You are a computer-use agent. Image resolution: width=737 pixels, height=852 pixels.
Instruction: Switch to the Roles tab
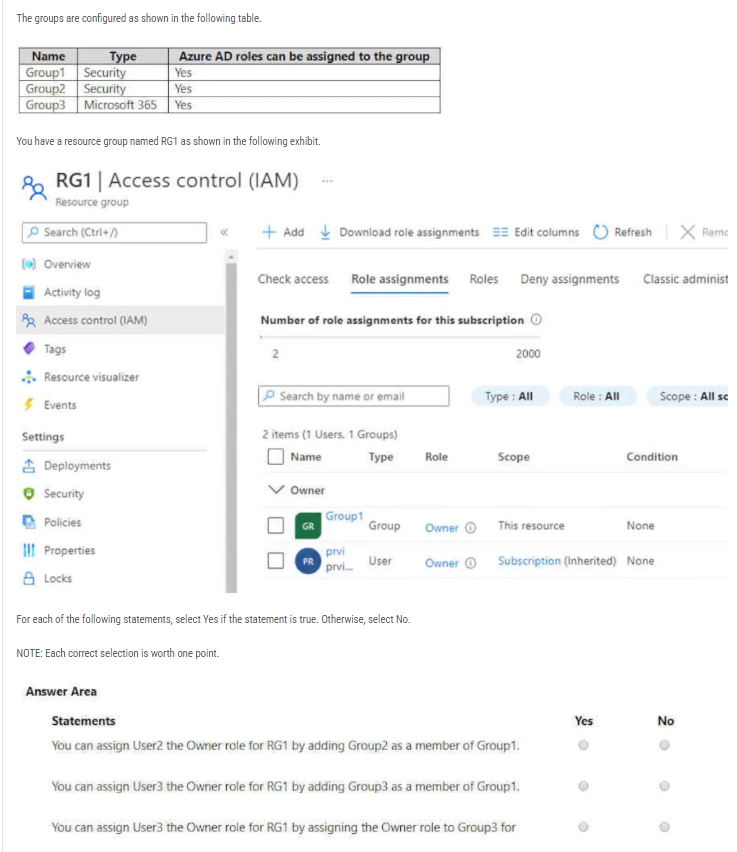point(484,279)
